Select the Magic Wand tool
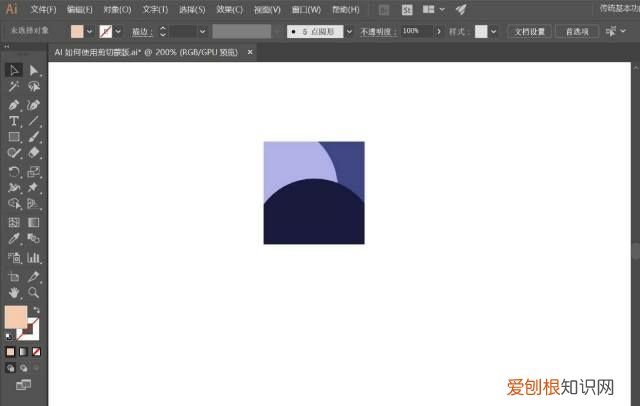 tap(14, 86)
